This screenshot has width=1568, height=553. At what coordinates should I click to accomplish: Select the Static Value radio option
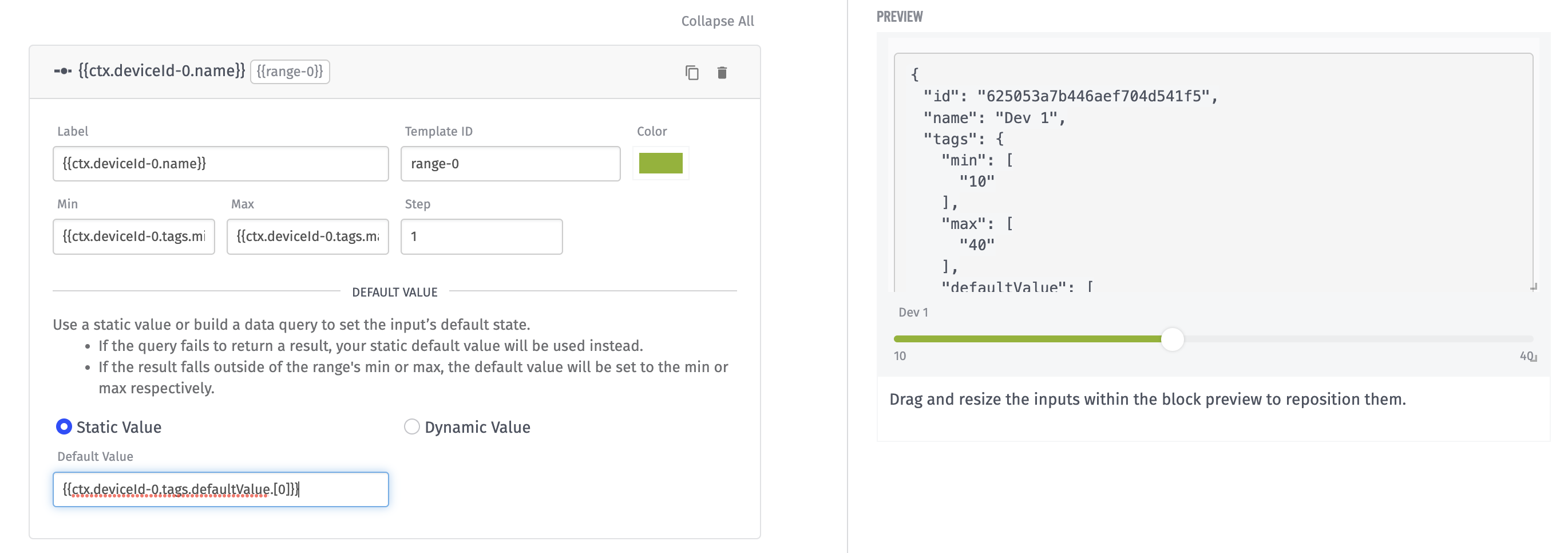coord(64,427)
